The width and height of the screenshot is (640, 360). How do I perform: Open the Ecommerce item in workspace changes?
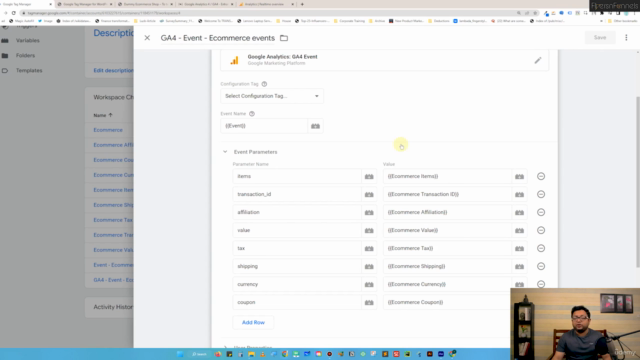[x=108, y=130]
